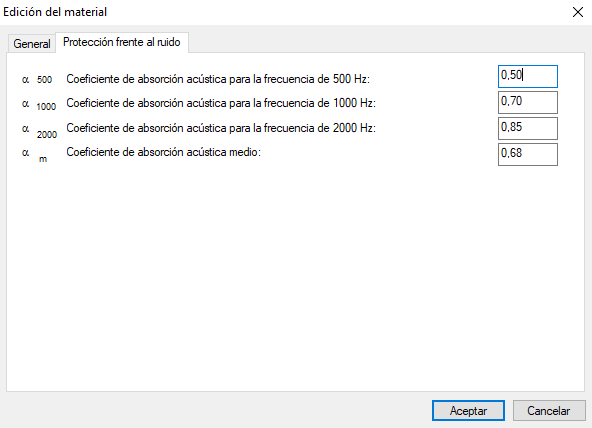Confirm changes with the Aceptar button

pos(468,411)
